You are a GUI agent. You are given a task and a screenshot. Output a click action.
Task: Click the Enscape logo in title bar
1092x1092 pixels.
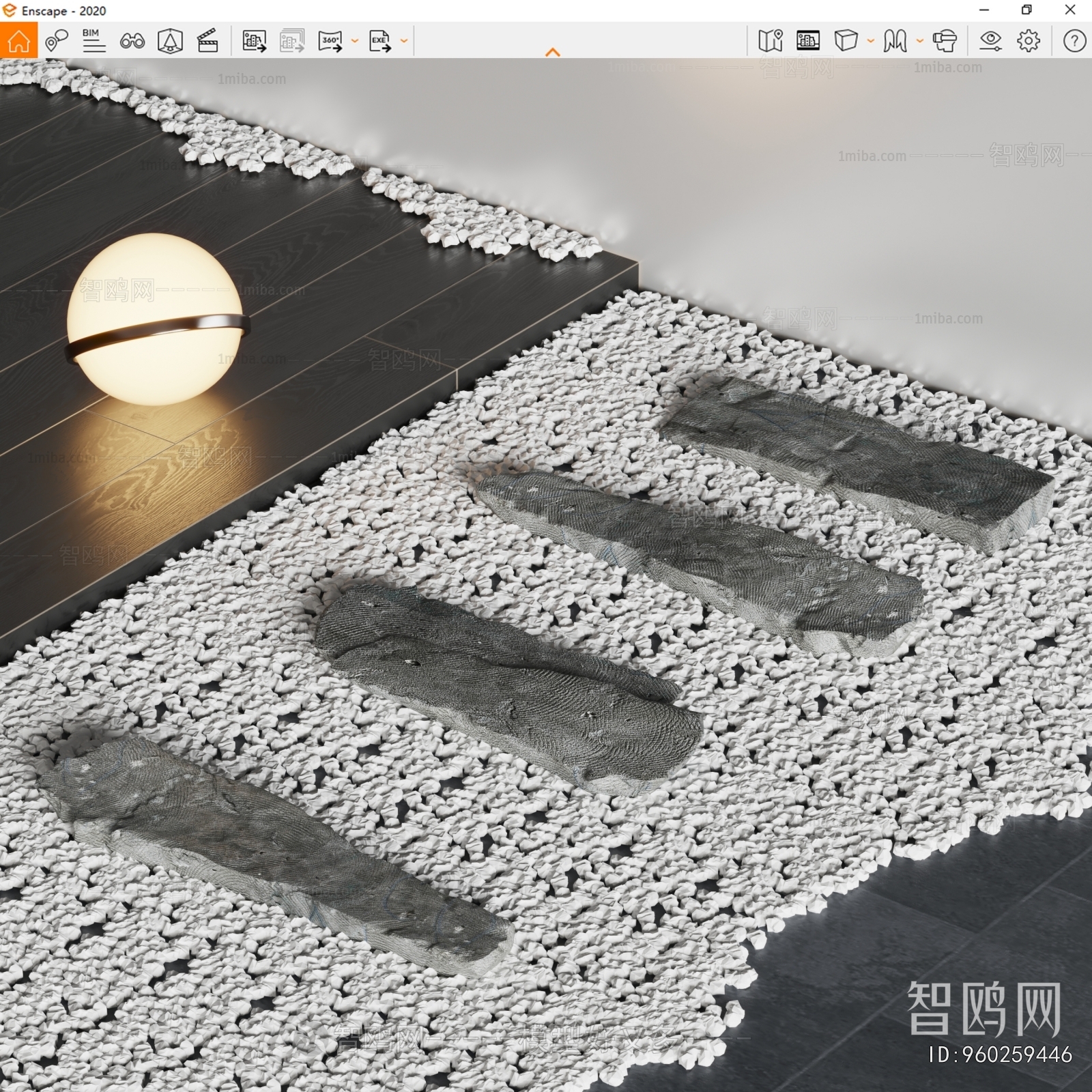click(x=9, y=11)
